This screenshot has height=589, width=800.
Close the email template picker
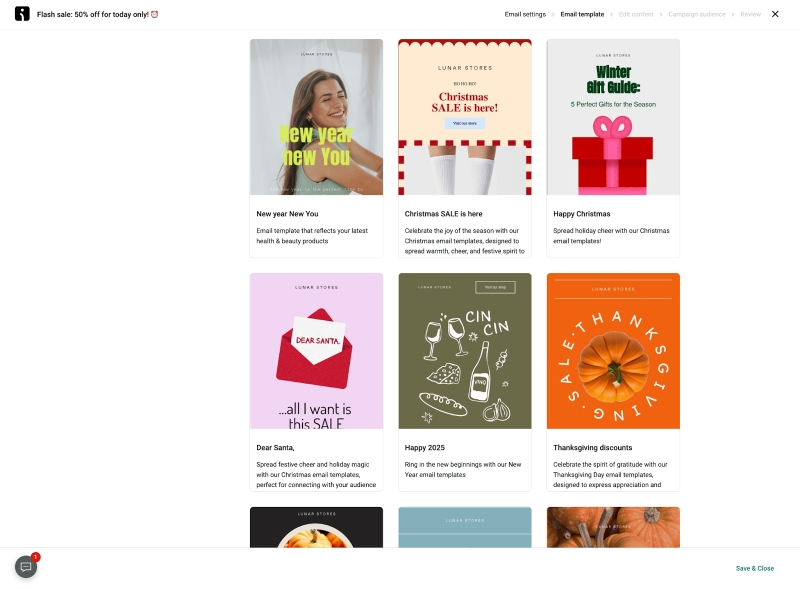pyautogui.click(x=776, y=14)
